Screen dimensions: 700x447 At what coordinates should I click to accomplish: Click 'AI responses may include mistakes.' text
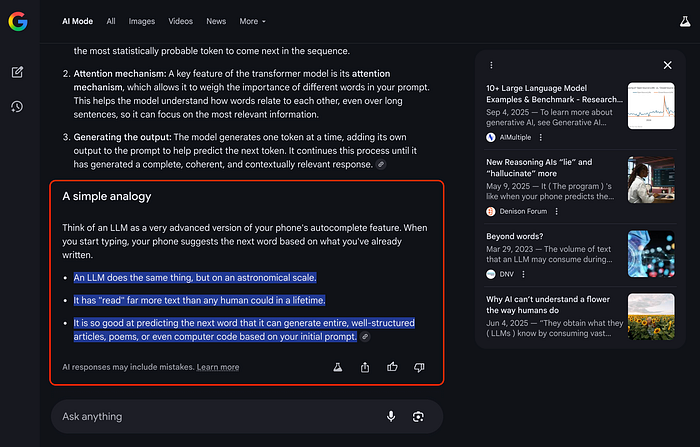click(x=128, y=367)
